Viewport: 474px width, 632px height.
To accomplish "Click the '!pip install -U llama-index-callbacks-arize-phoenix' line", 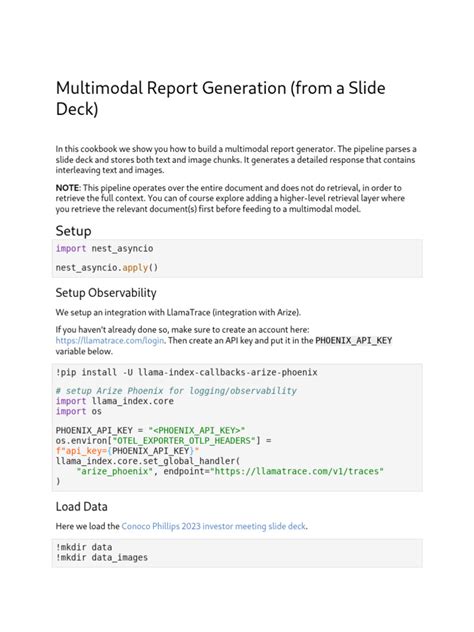I will pos(187,372).
